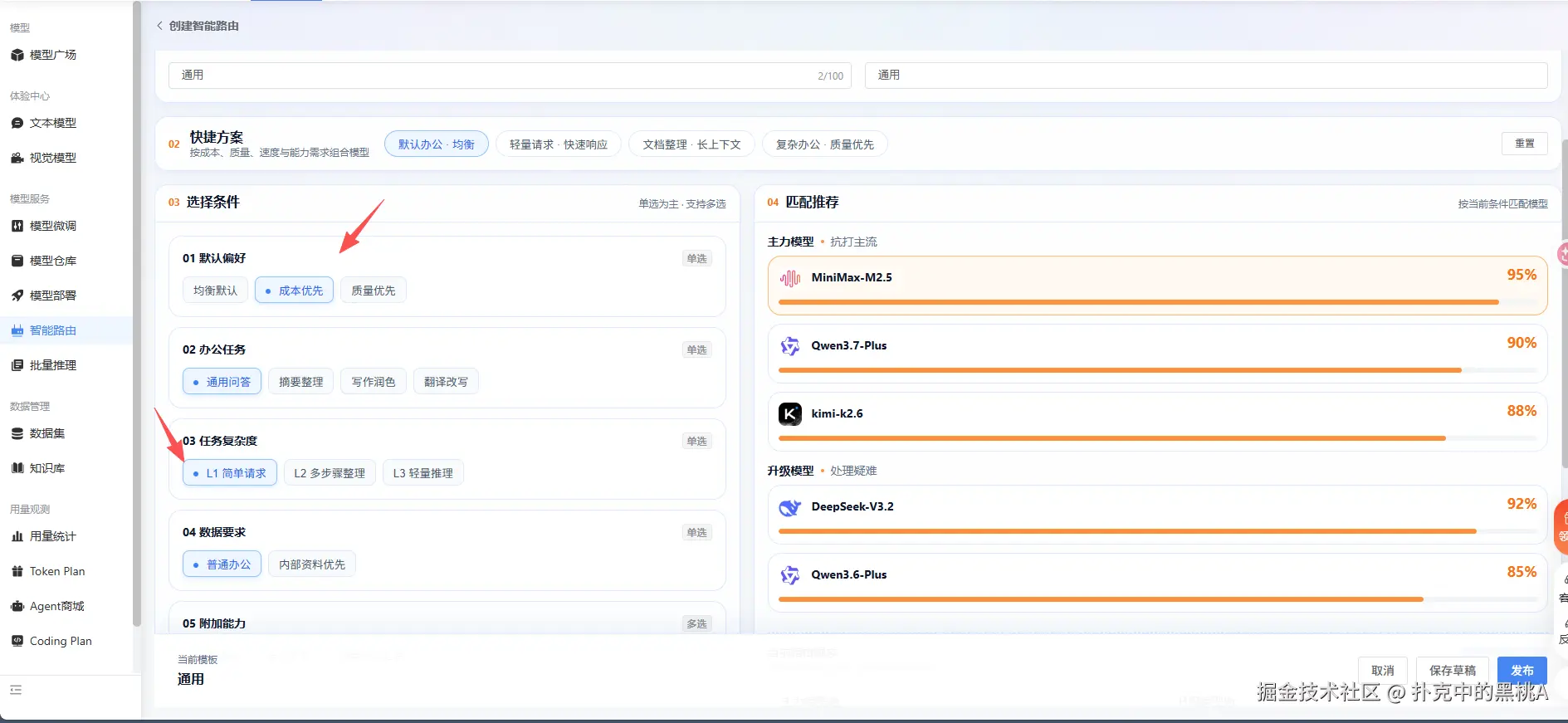Click the 发布 publish button
1568x723 pixels.
pyautogui.click(x=1522, y=671)
